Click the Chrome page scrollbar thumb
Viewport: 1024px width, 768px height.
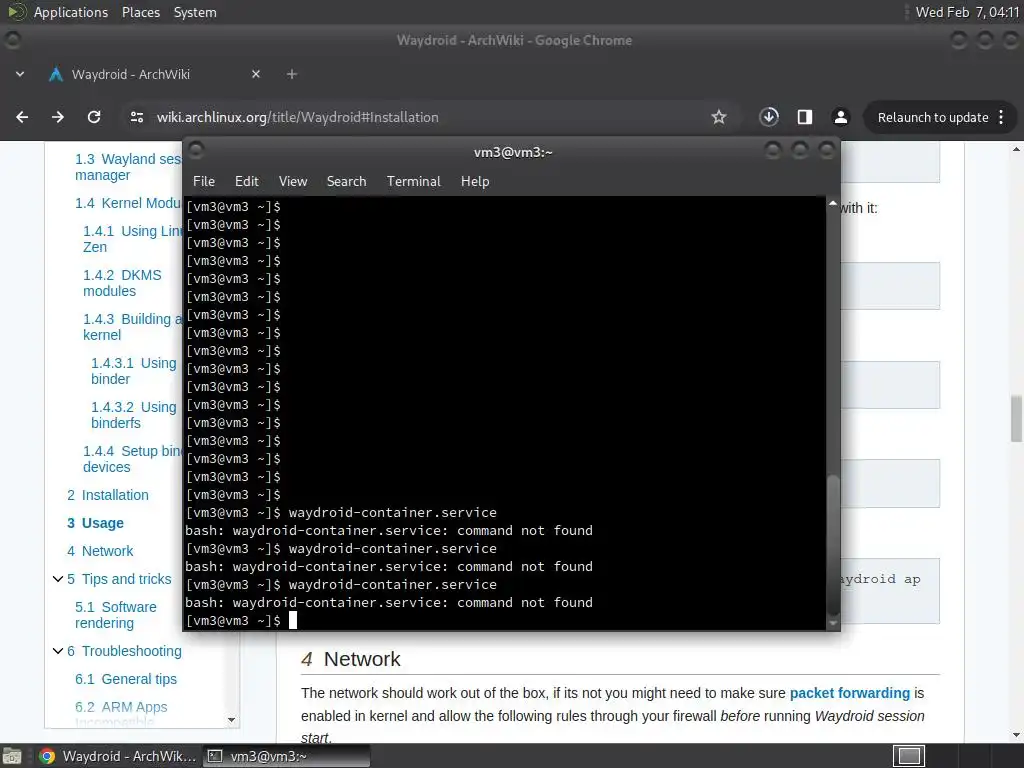(x=1016, y=418)
